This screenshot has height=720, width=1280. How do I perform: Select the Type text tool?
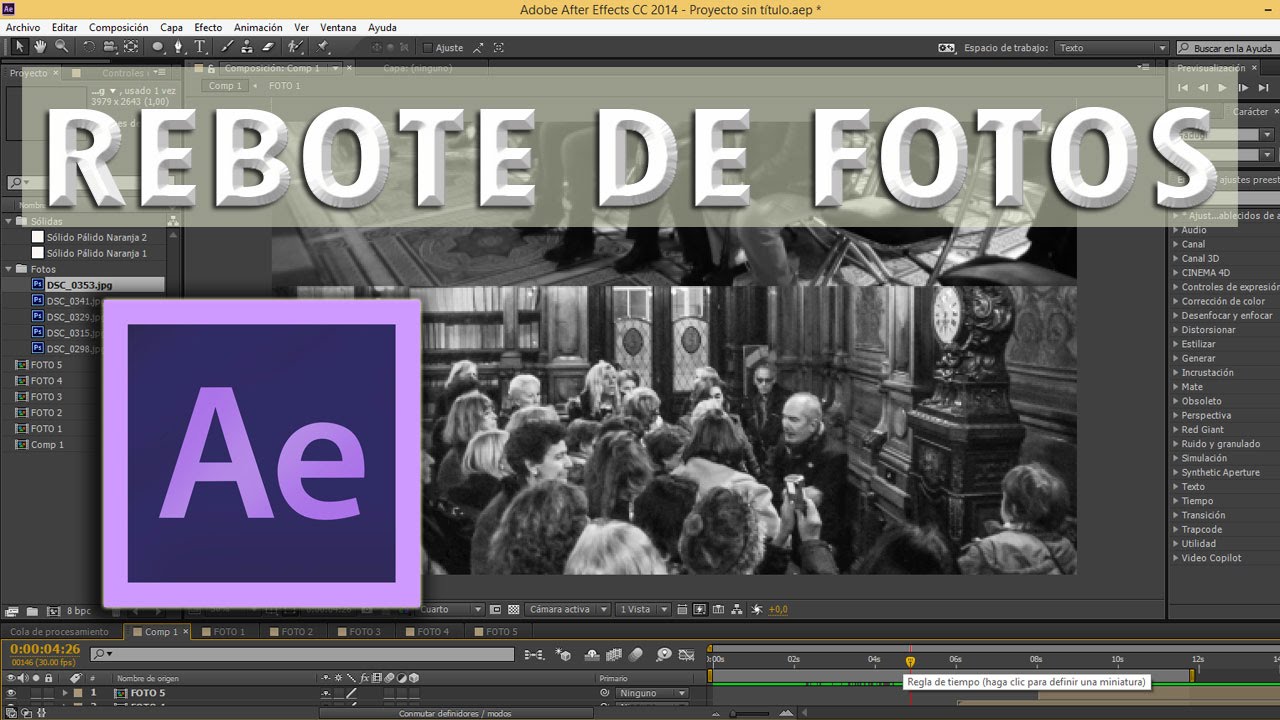pos(199,47)
